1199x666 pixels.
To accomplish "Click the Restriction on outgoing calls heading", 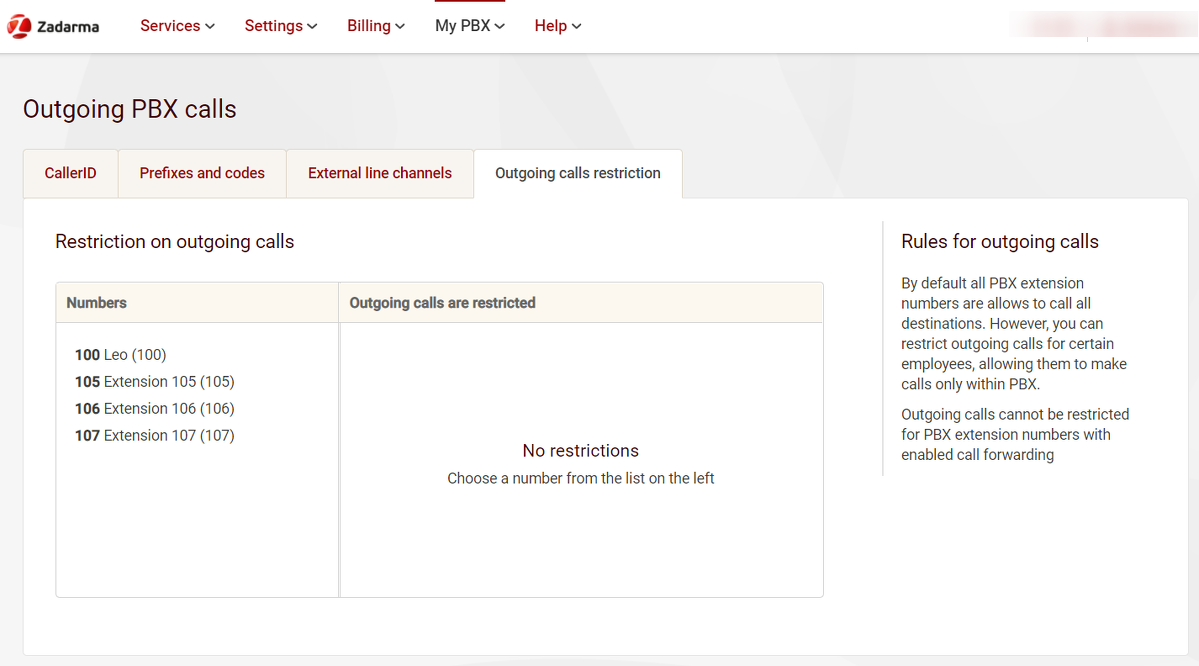I will click(x=174, y=241).
